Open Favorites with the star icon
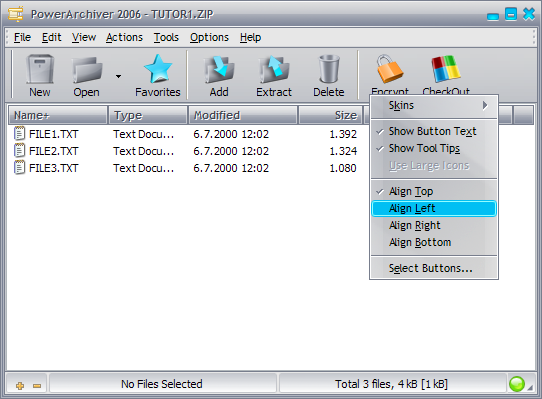Image resolution: width=542 pixels, height=399 pixels. [158, 69]
